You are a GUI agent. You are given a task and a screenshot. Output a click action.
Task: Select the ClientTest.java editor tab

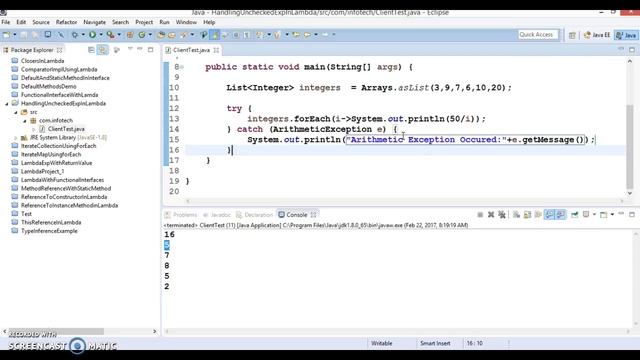click(x=191, y=50)
